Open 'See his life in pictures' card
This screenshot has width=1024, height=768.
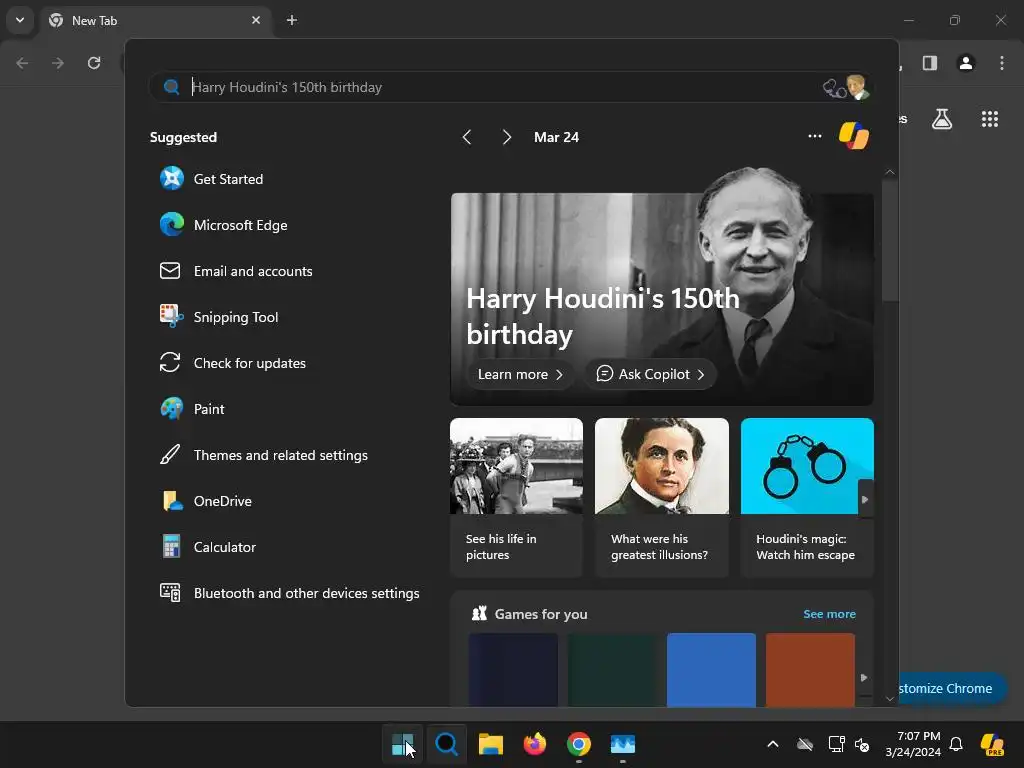point(516,497)
